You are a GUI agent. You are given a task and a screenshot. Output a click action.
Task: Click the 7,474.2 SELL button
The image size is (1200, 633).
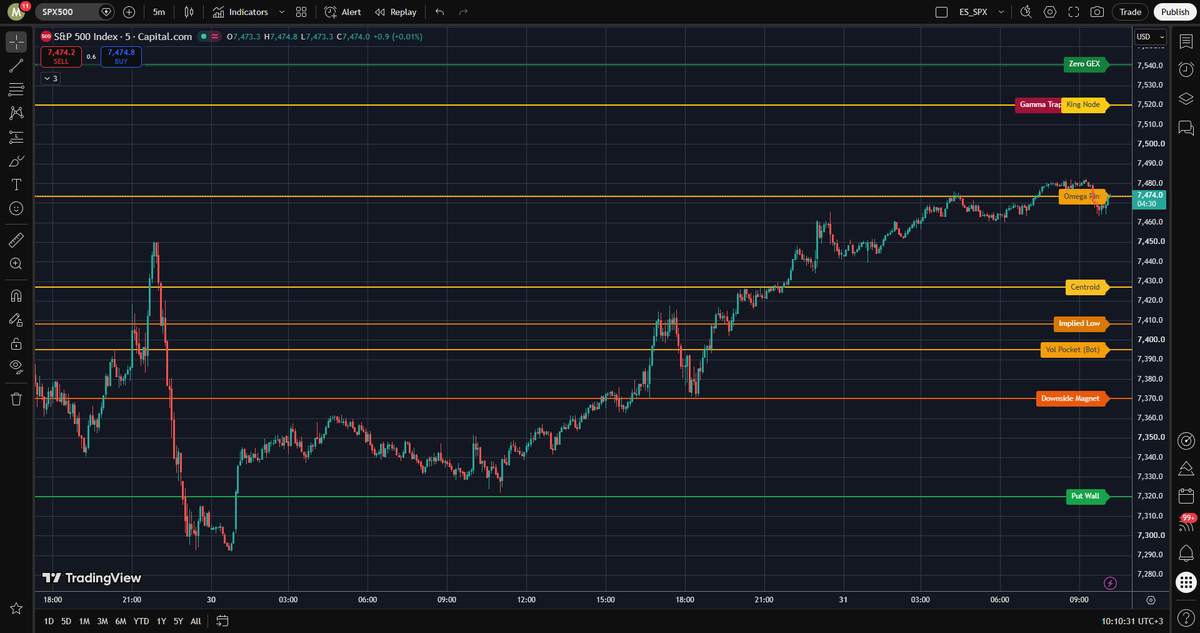(x=61, y=56)
